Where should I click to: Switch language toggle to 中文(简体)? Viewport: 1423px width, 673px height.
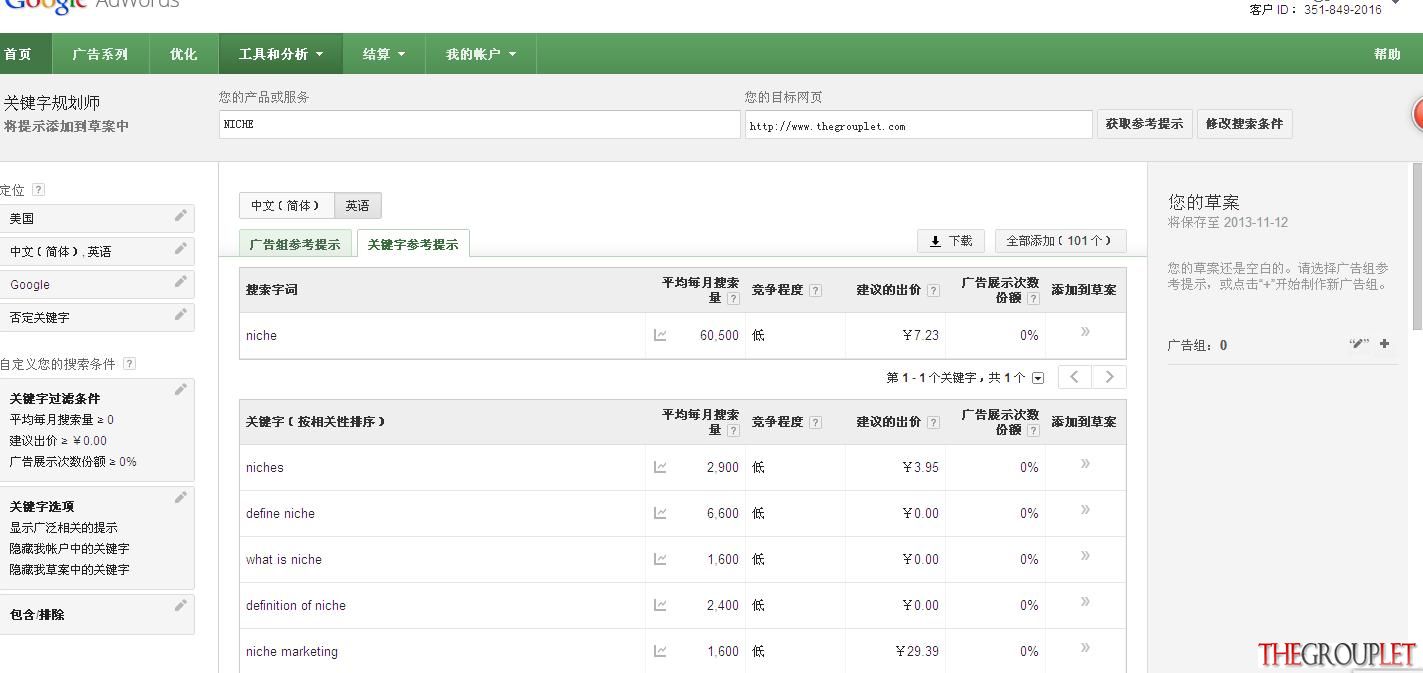pos(287,206)
